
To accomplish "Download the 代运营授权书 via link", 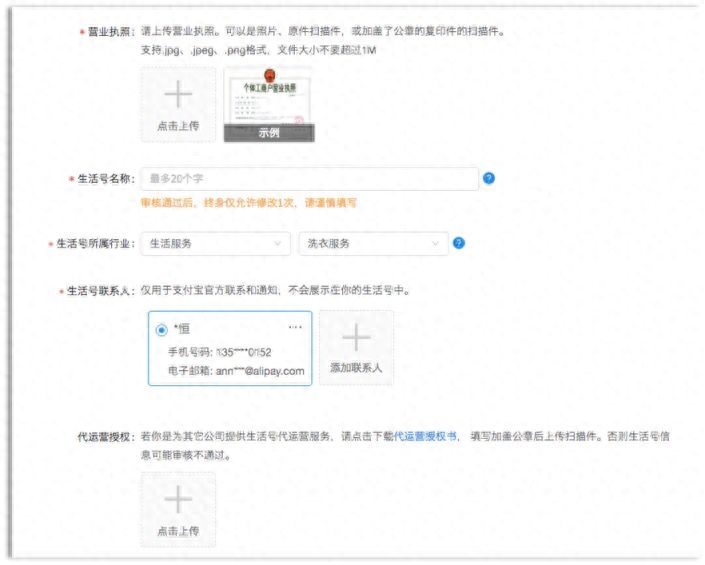I will (x=425, y=437).
